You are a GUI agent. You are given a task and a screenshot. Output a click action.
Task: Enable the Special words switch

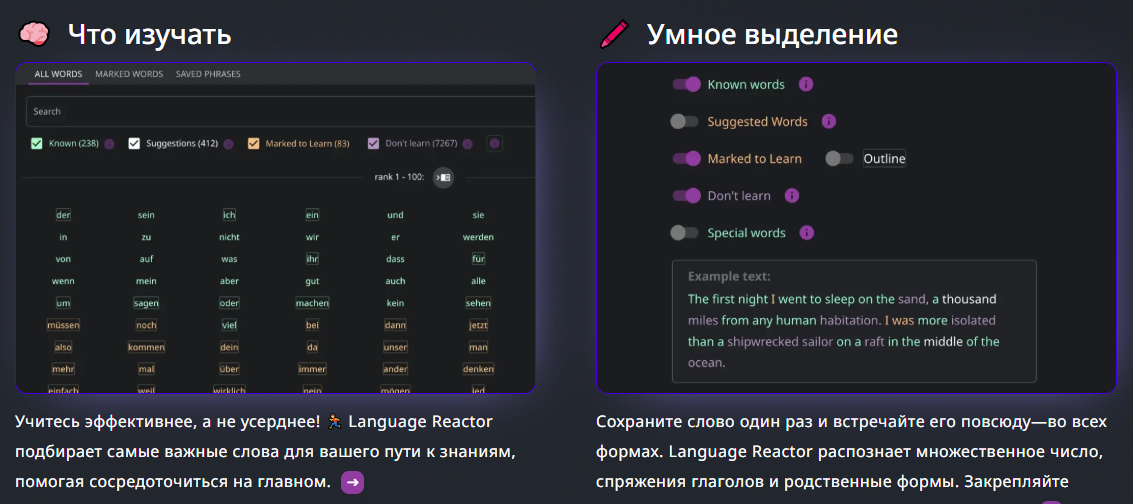[684, 233]
